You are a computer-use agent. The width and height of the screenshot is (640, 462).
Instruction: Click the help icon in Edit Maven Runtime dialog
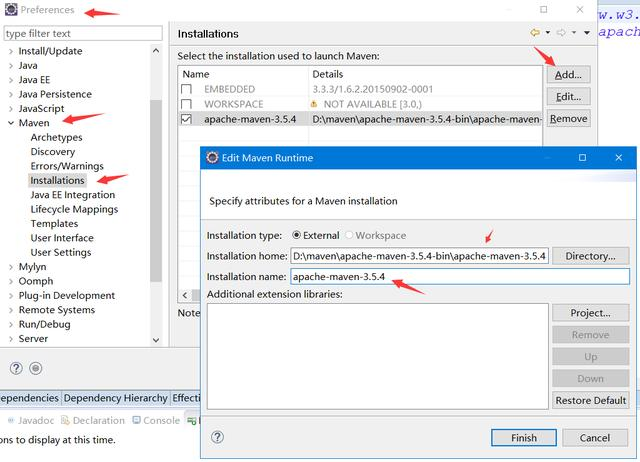tap(218, 438)
